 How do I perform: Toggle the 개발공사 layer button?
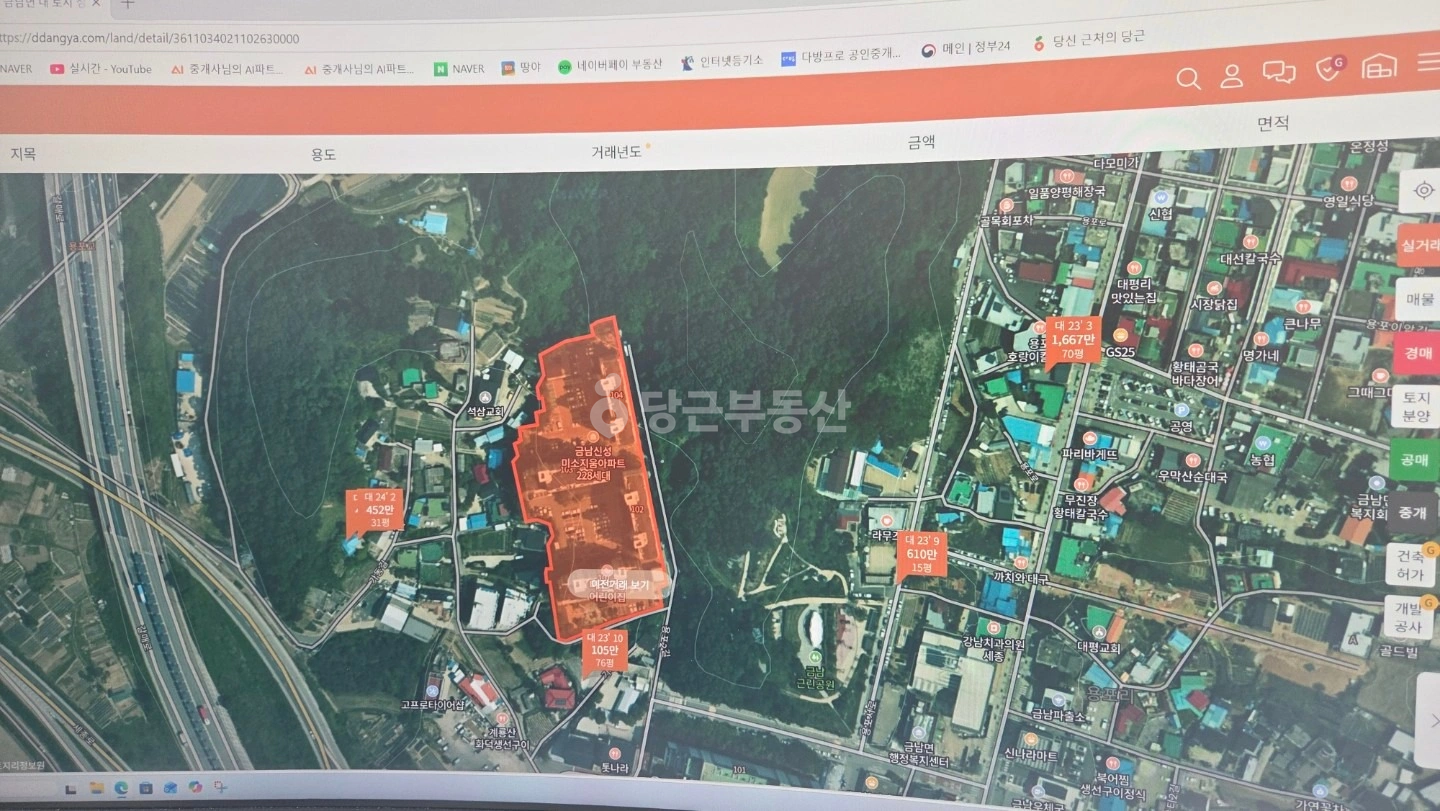point(1409,617)
